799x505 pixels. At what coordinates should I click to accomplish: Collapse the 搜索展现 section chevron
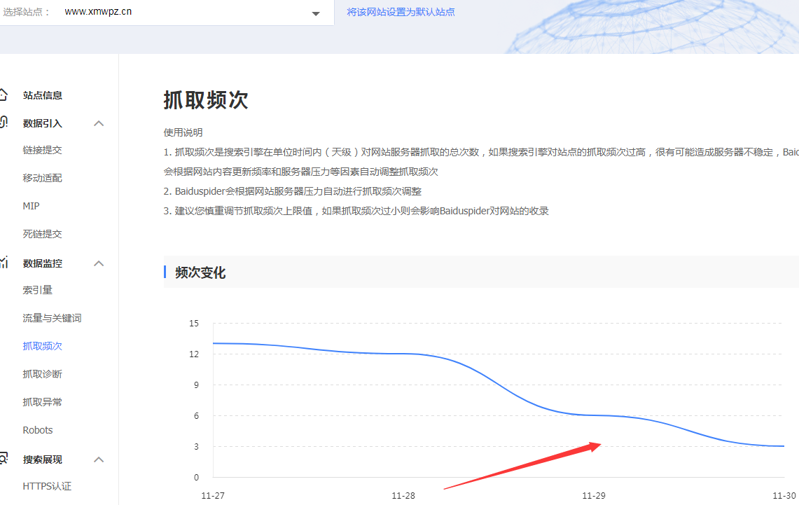click(x=99, y=459)
